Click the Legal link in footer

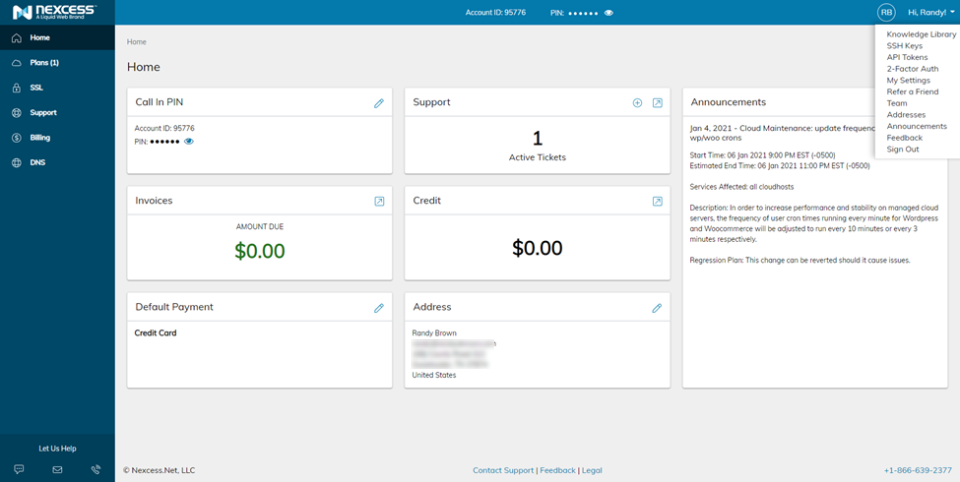pos(592,470)
